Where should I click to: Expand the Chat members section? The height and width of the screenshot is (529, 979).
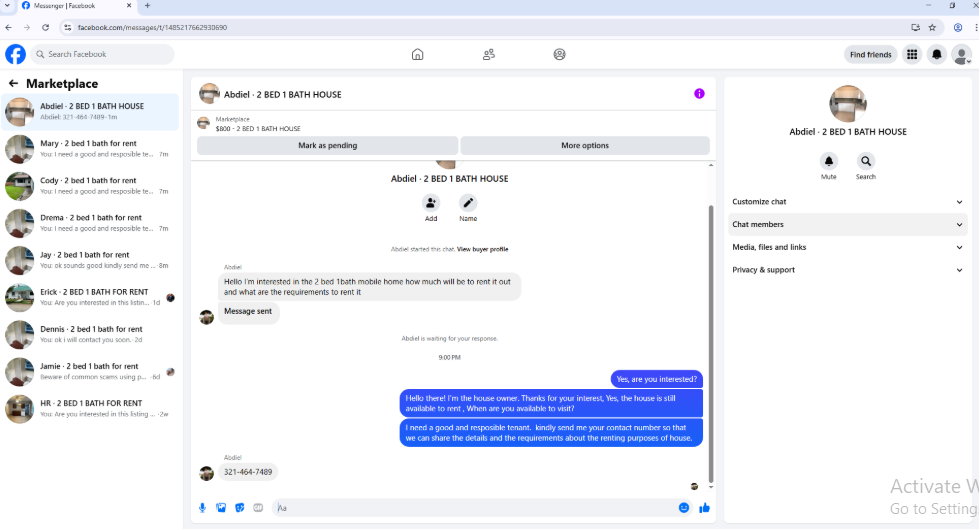coord(847,224)
